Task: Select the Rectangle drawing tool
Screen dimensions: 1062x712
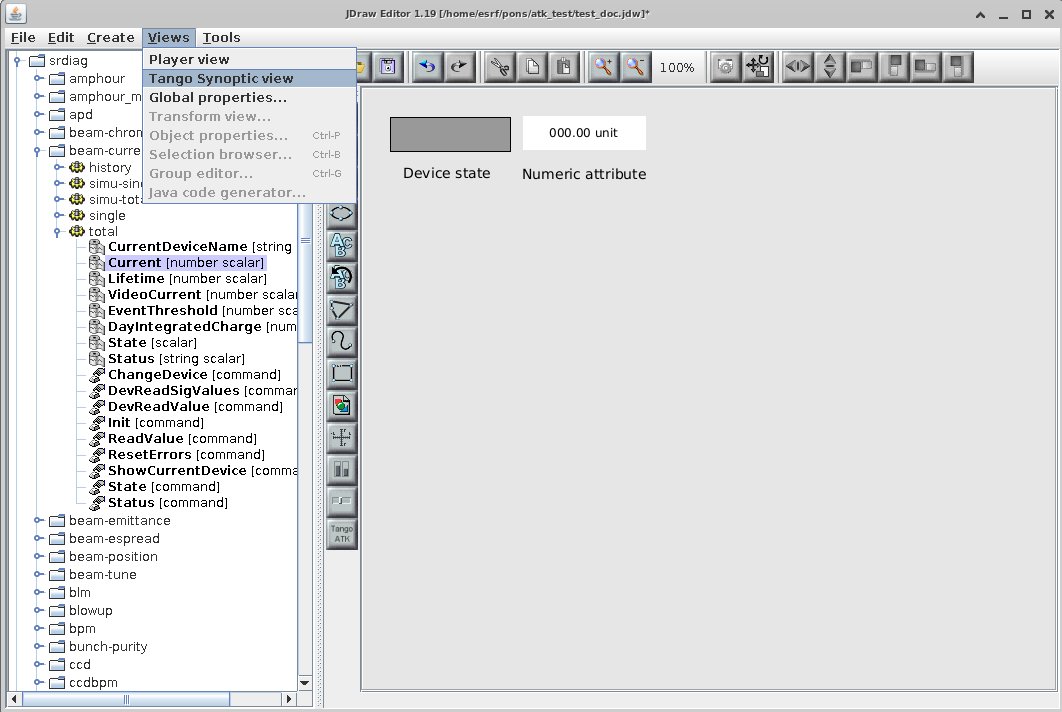Action: 341,373
